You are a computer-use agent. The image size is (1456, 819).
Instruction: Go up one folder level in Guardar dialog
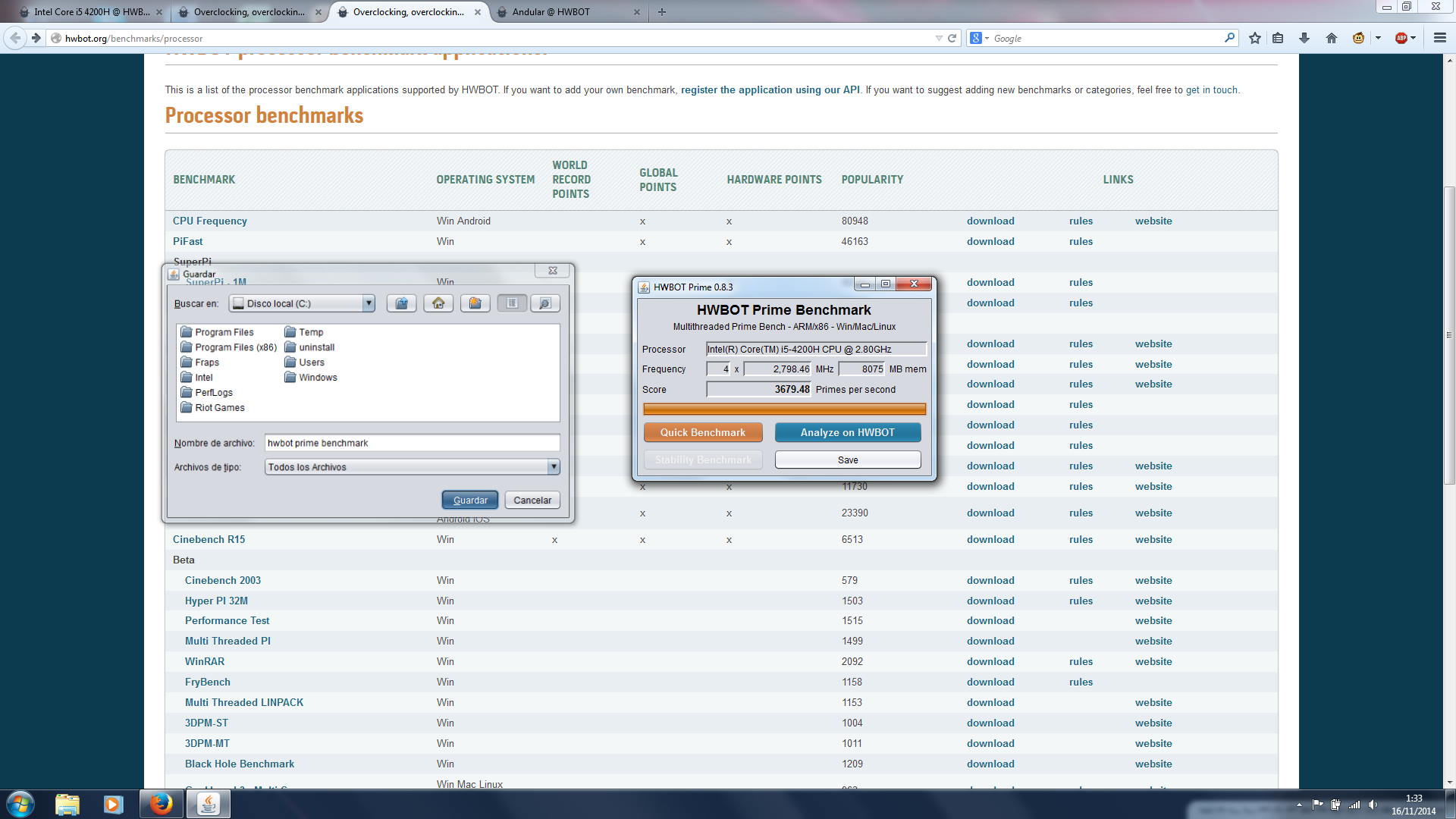[401, 303]
